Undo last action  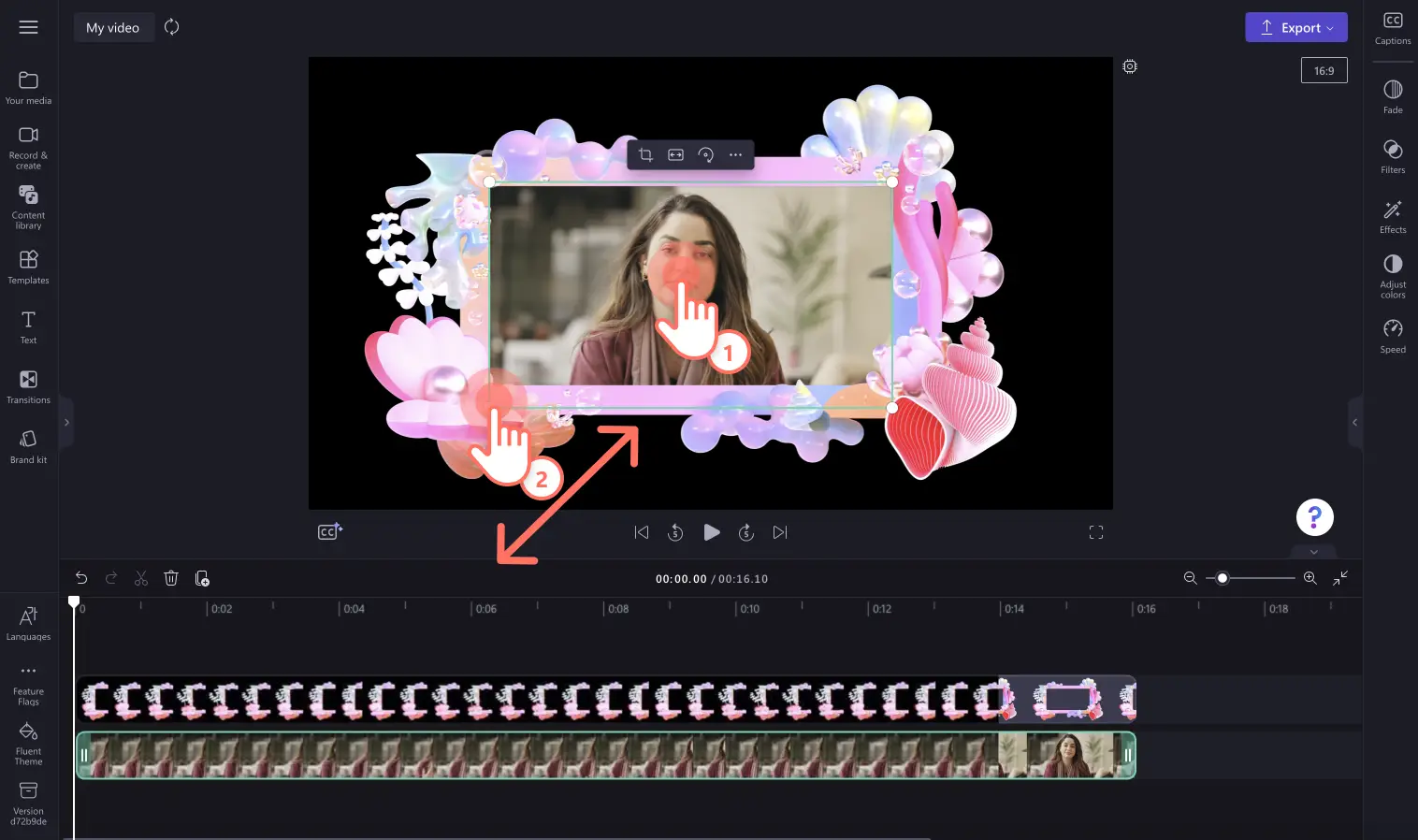(x=81, y=578)
